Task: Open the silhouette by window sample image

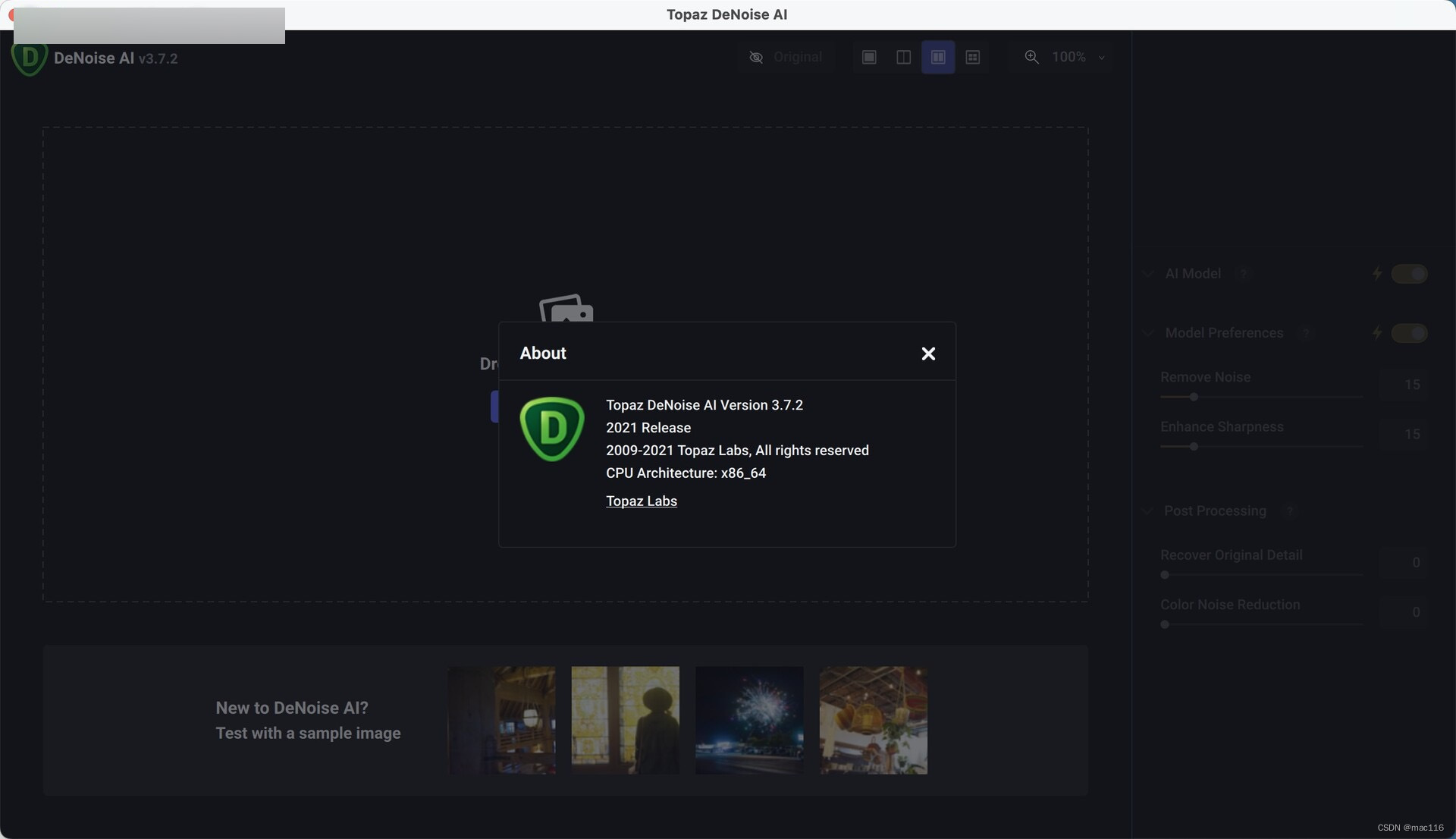Action: coord(625,721)
